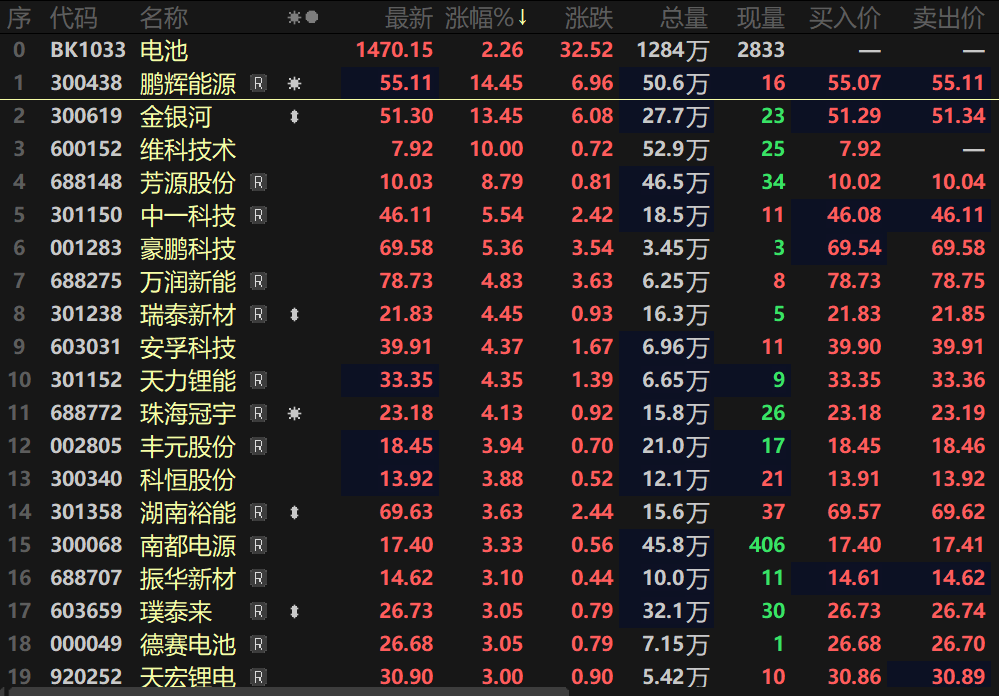
Task: Click 湖南裕能 latest price 69.63
Action: [x=406, y=512]
